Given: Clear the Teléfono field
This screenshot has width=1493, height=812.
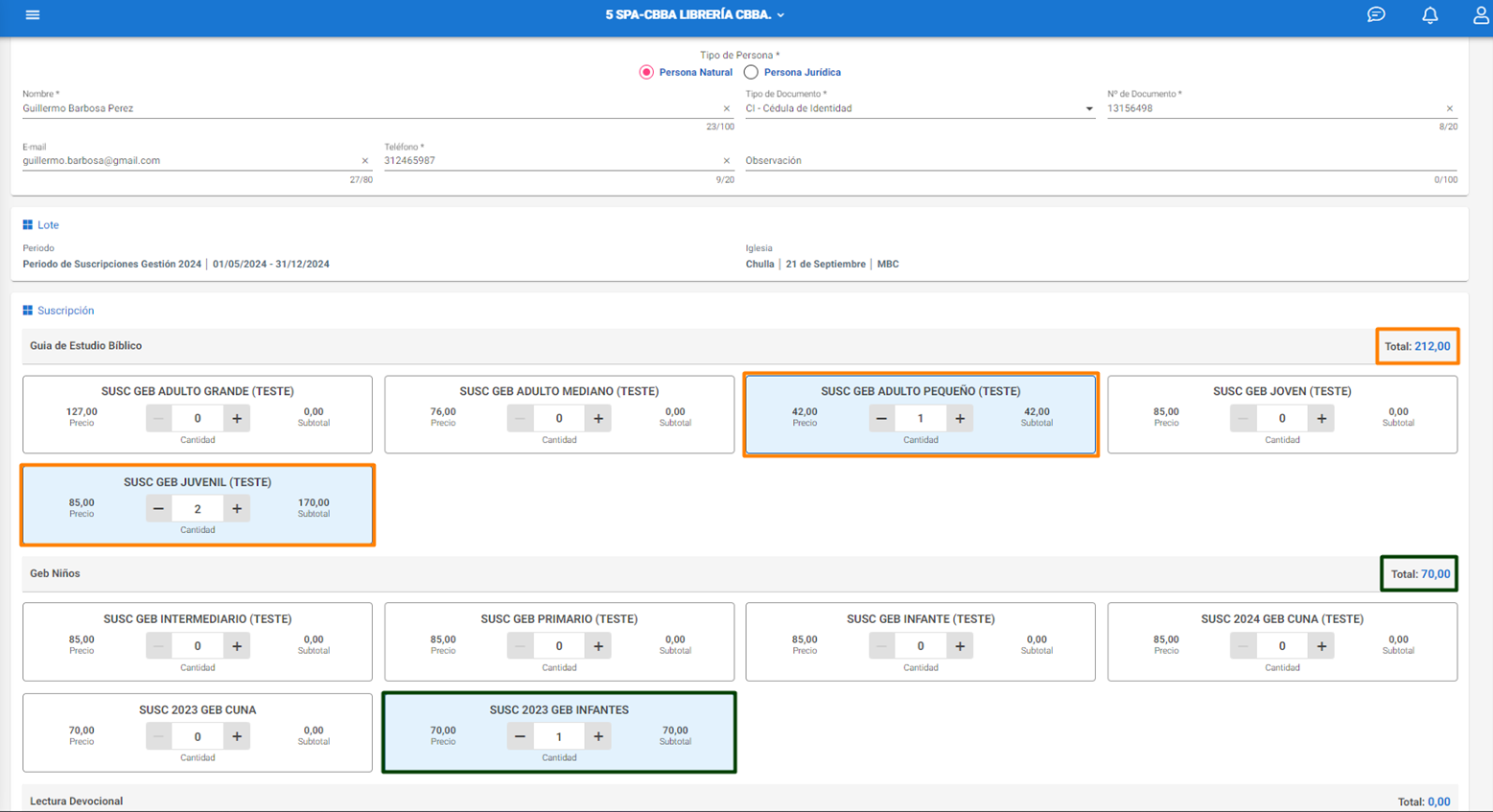Looking at the screenshot, I should pyautogui.click(x=726, y=161).
